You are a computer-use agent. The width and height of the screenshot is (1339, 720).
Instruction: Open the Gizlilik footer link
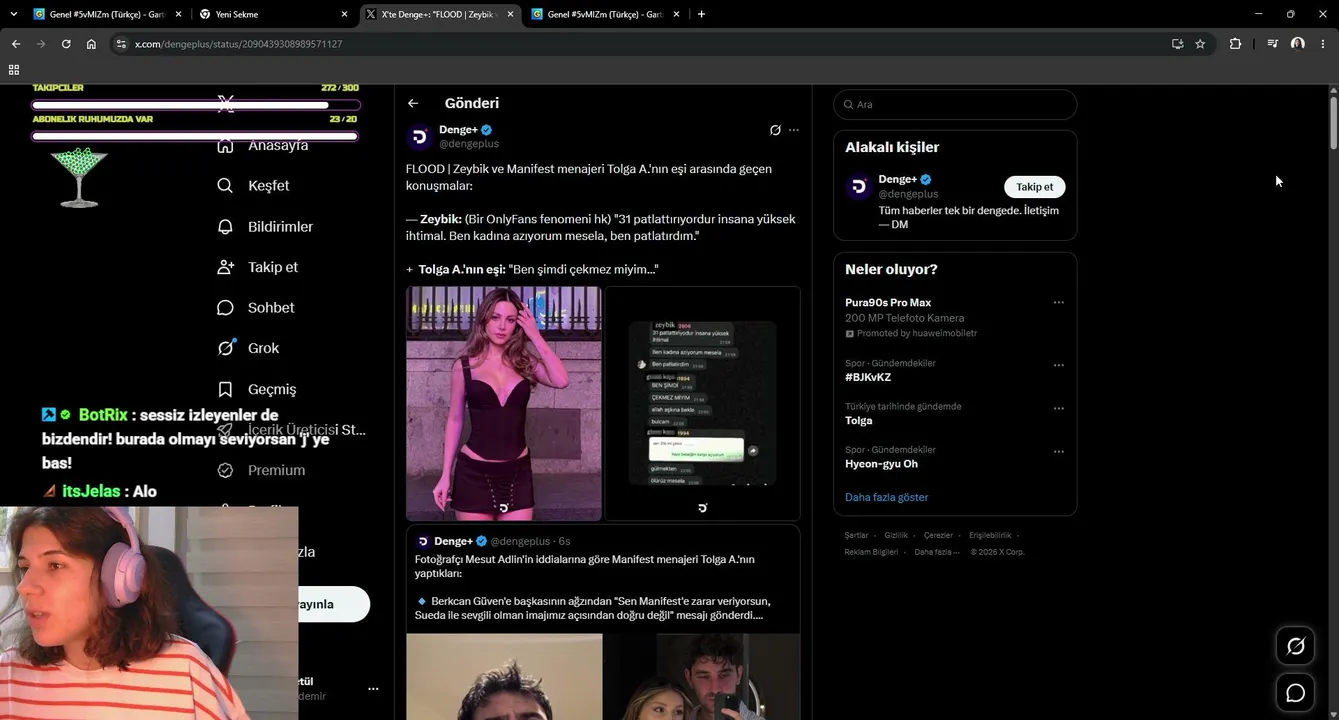click(x=896, y=536)
